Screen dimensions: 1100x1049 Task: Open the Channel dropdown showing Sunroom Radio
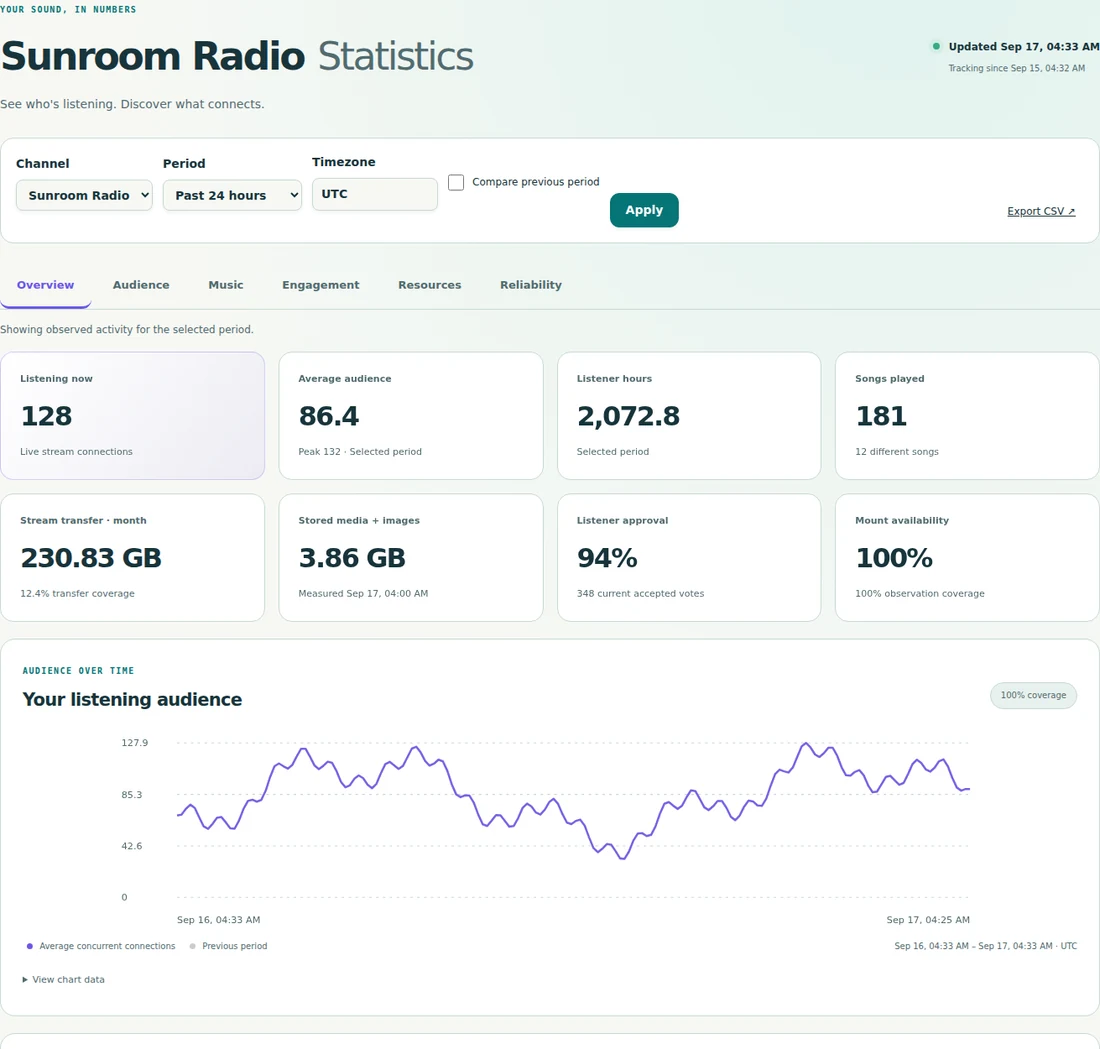(x=84, y=195)
